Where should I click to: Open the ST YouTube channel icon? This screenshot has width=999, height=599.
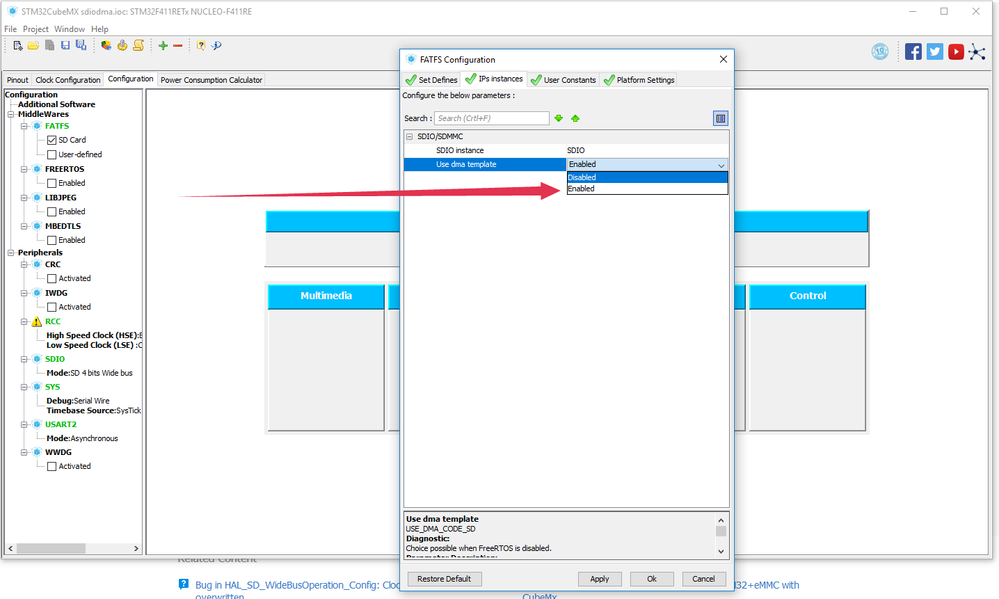point(956,52)
